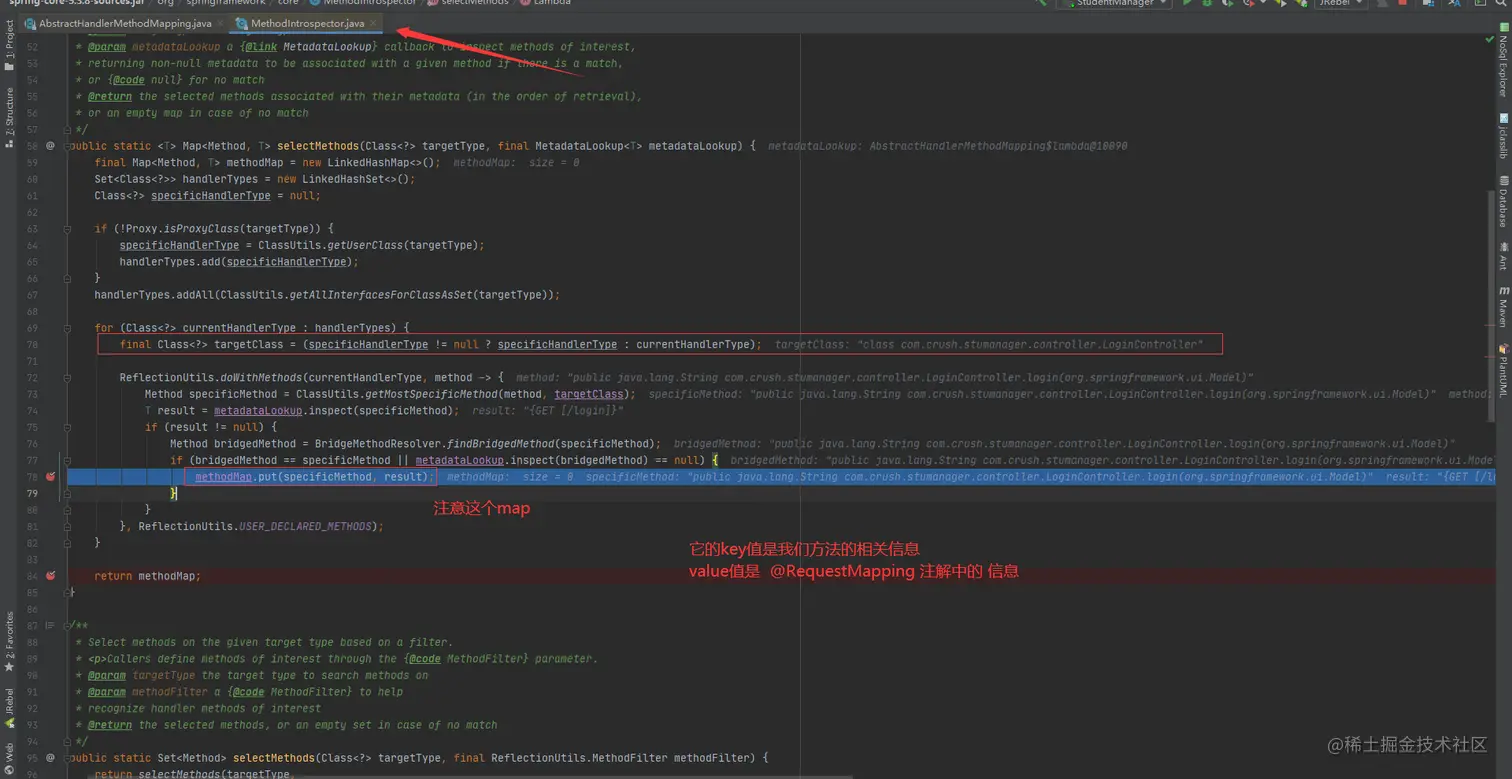
Task: Open Run Anything icon beside search
Action: (1481, 3)
